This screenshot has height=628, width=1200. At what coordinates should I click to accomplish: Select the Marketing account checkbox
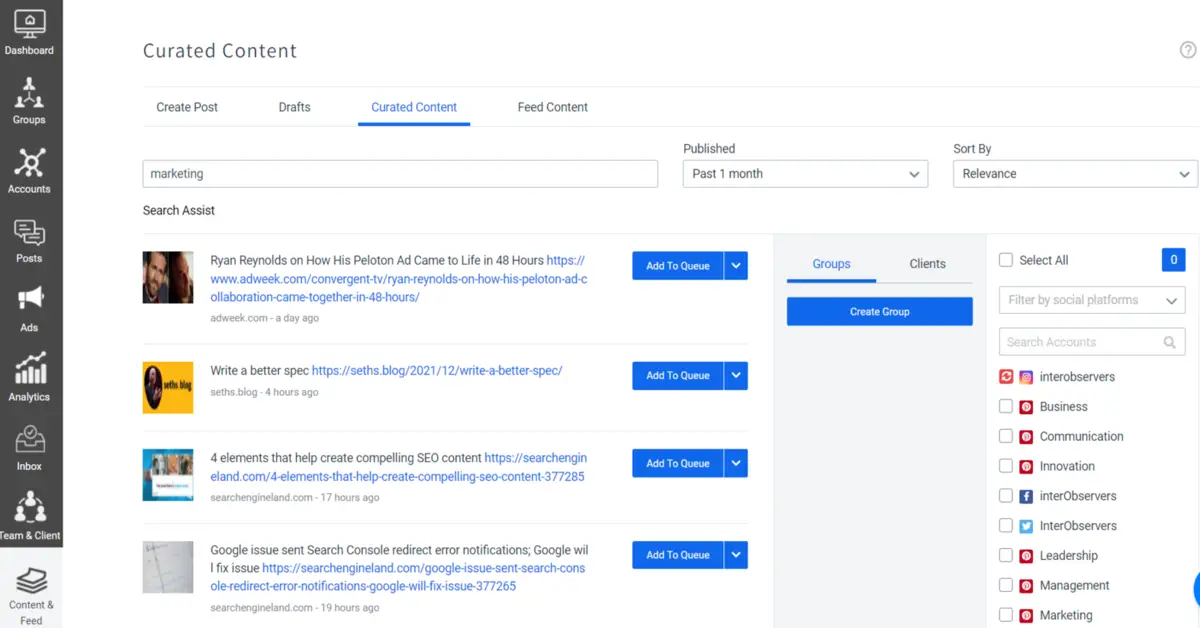1005,614
